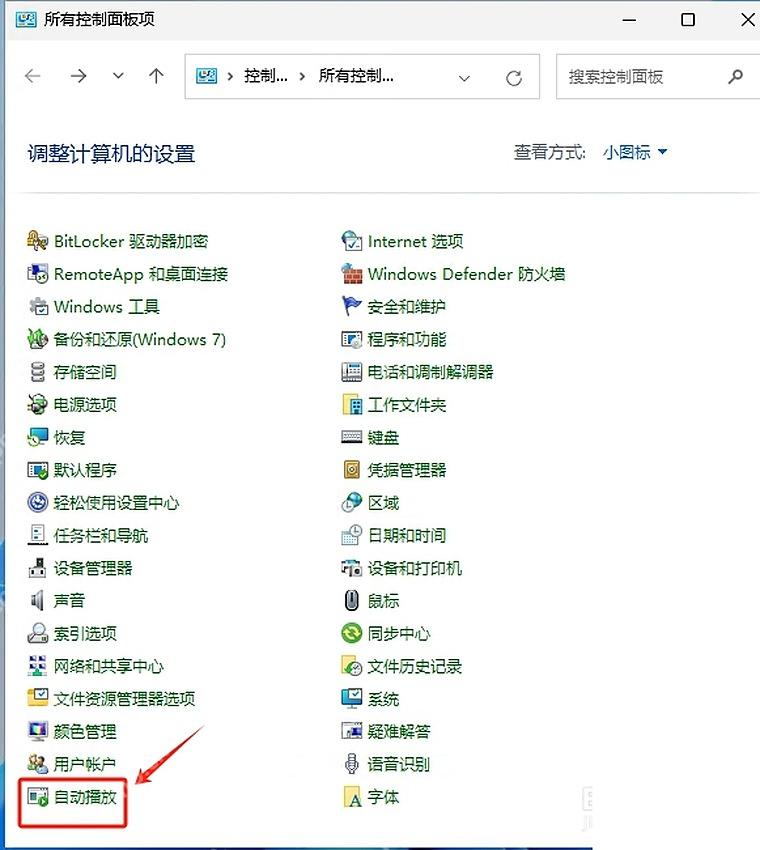Click the RemoteApp 和桌面连接 icon
This screenshot has width=760, height=850.
37,274
